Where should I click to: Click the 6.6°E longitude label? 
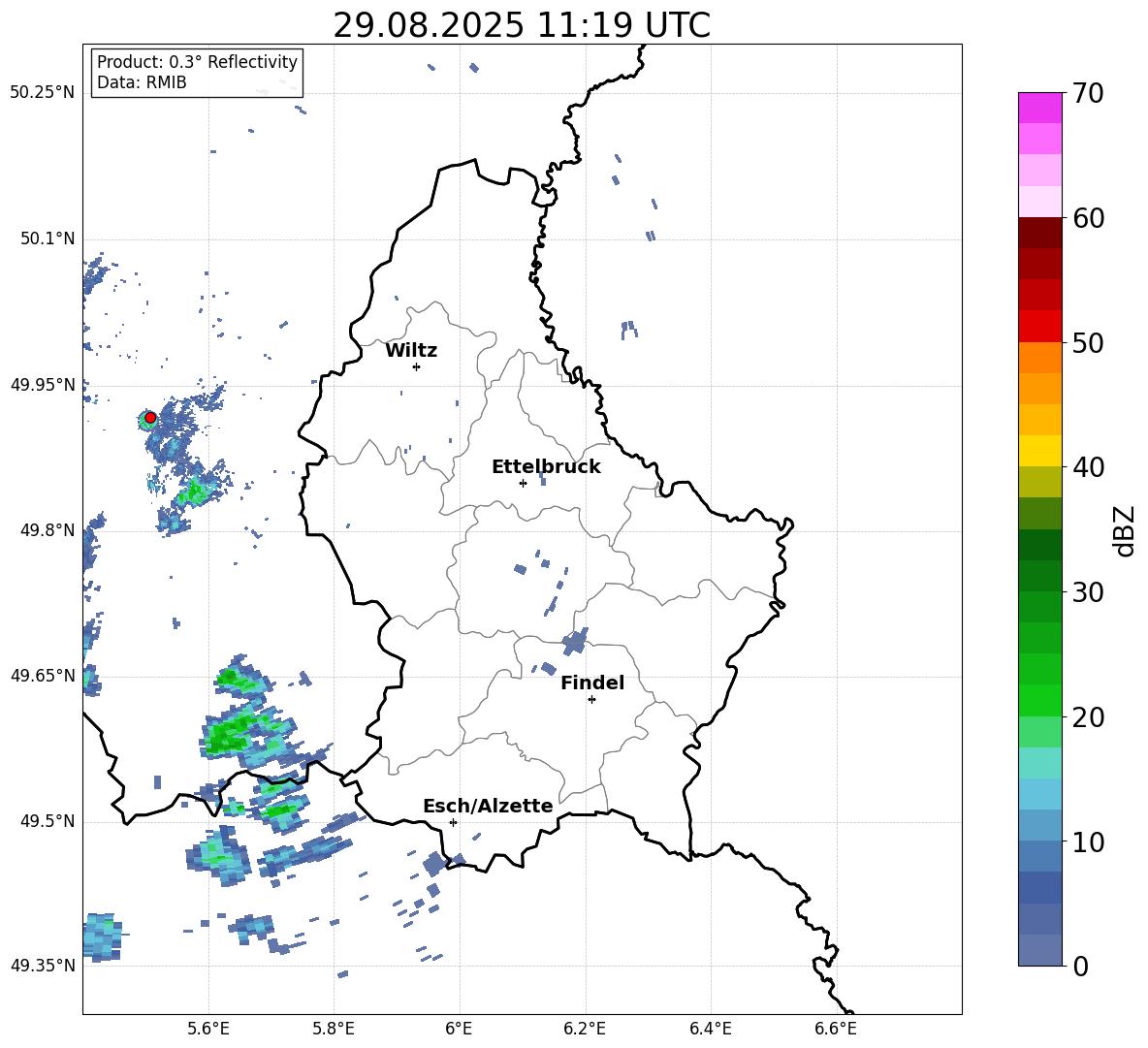[x=836, y=1030]
